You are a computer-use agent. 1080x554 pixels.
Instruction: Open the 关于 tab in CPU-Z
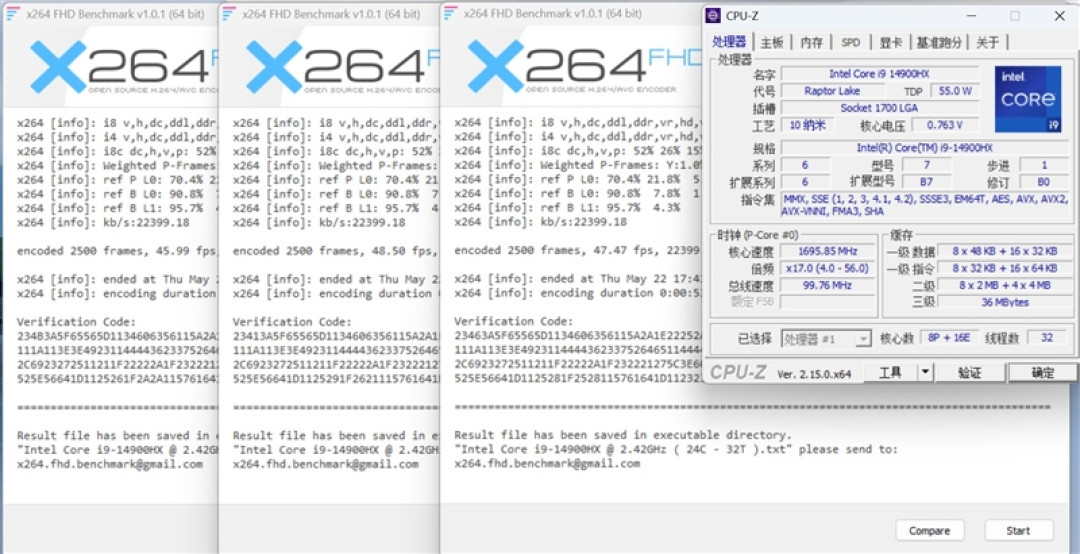pos(988,43)
